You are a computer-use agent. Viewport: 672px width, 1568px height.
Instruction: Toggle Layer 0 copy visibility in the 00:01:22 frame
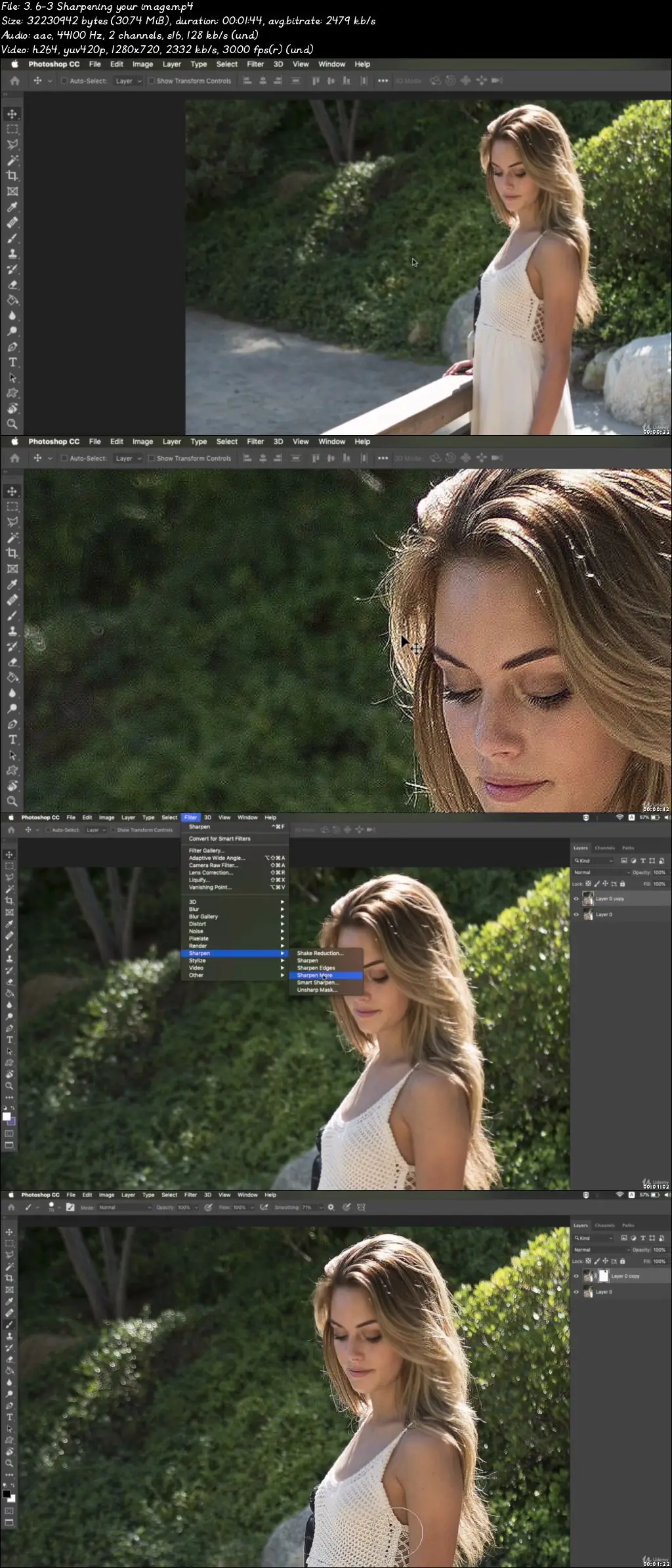coord(576,1276)
